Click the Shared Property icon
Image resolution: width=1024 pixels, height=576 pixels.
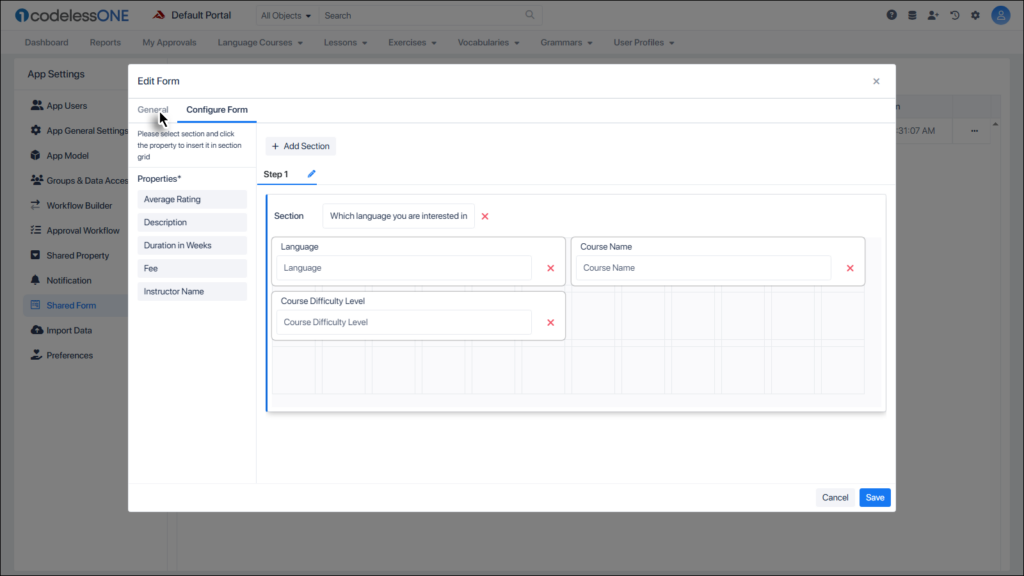click(35, 255)
